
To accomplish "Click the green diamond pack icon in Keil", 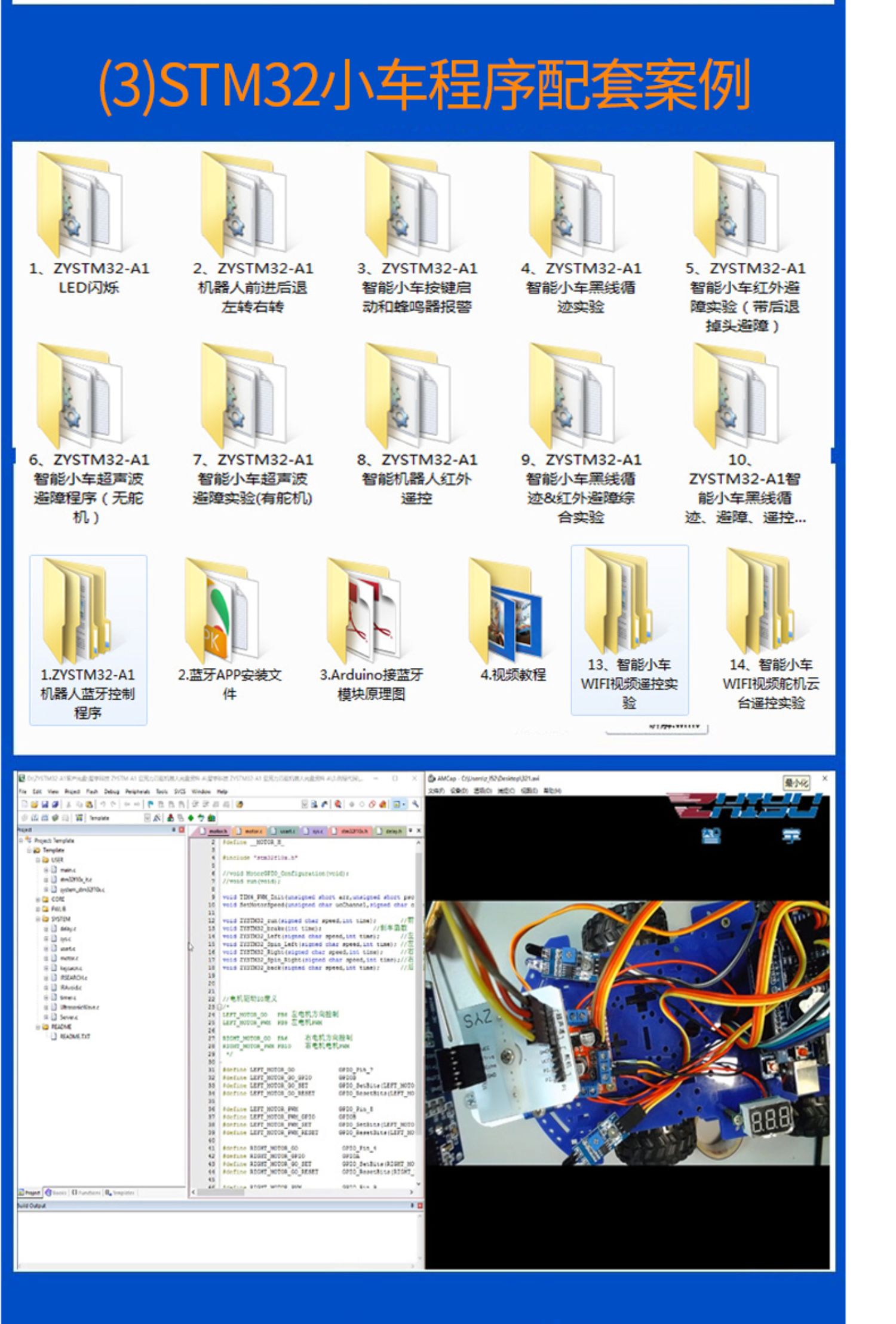I will click(x=191, y=817).
